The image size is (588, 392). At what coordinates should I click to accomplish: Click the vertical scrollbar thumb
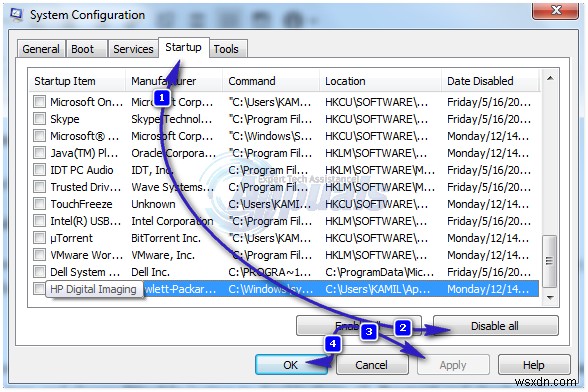click(550, 261)
